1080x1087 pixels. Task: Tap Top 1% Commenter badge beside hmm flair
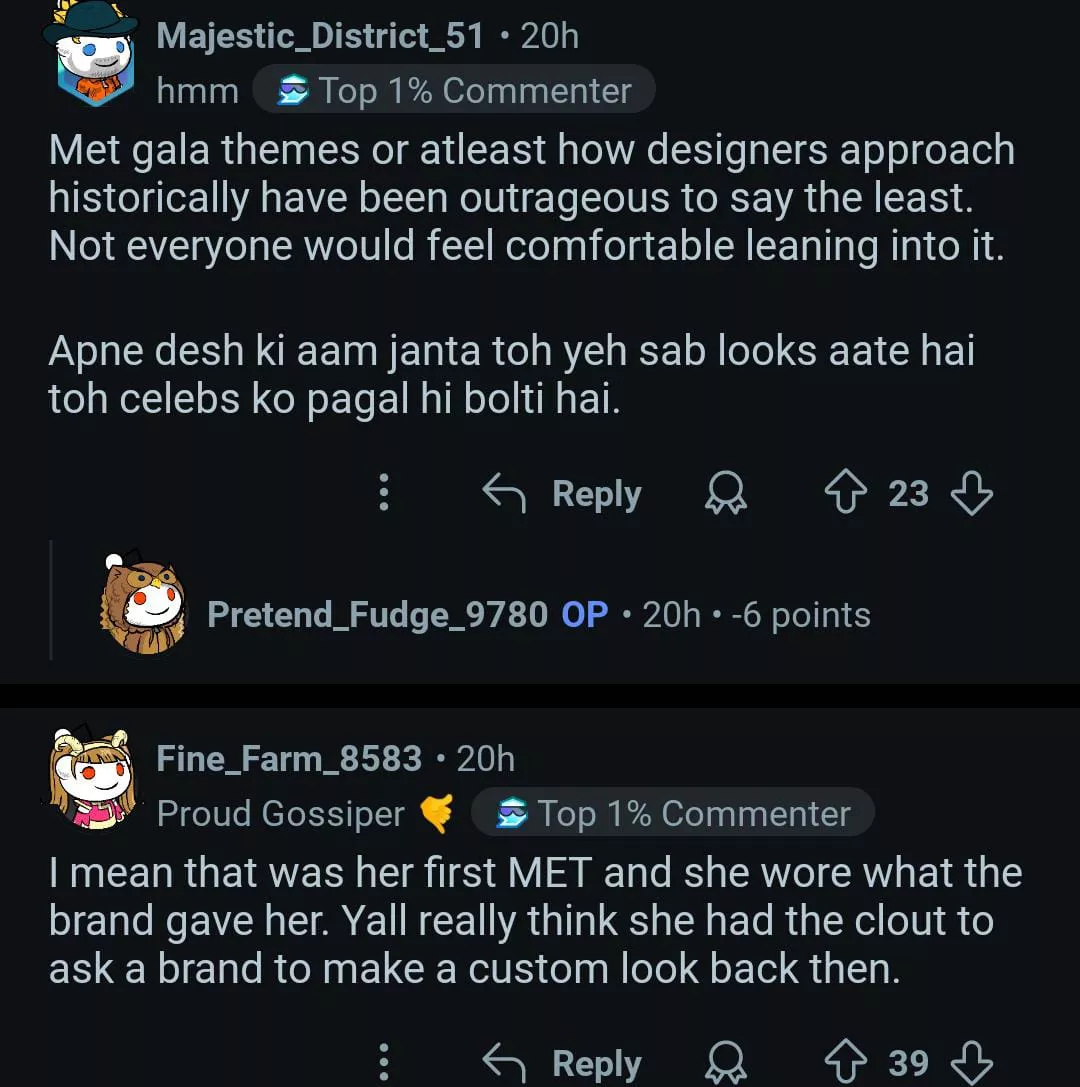pyautogui.click(x=453, y=91)
